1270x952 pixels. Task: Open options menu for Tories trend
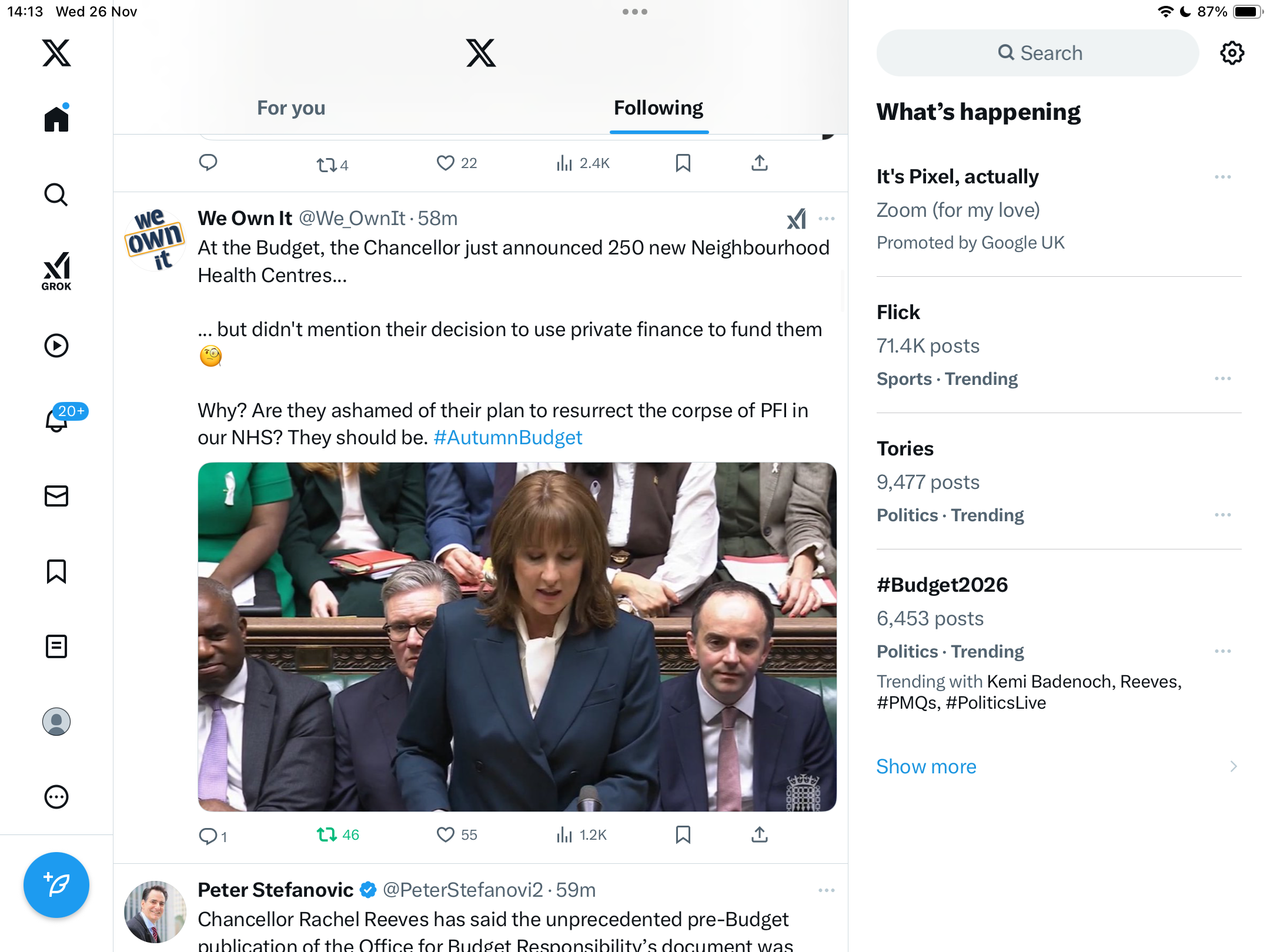1222,515
